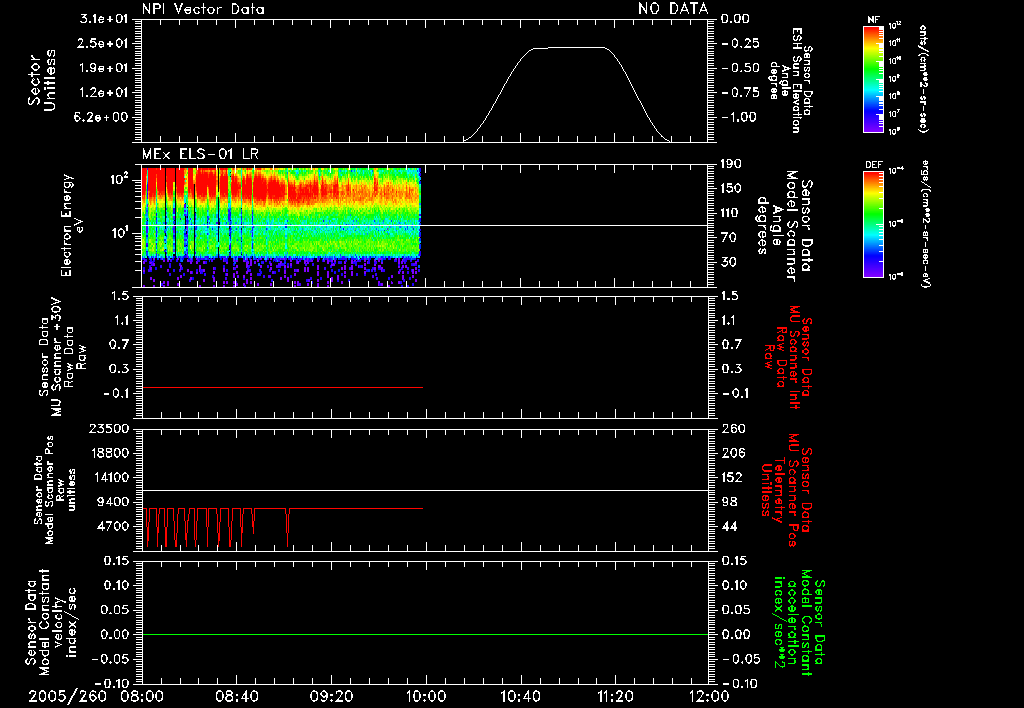Click the "23500" Scanner Pos tick
This screenshot has height=708, width=1024.
pyautogui.click(x=108, y=428)
